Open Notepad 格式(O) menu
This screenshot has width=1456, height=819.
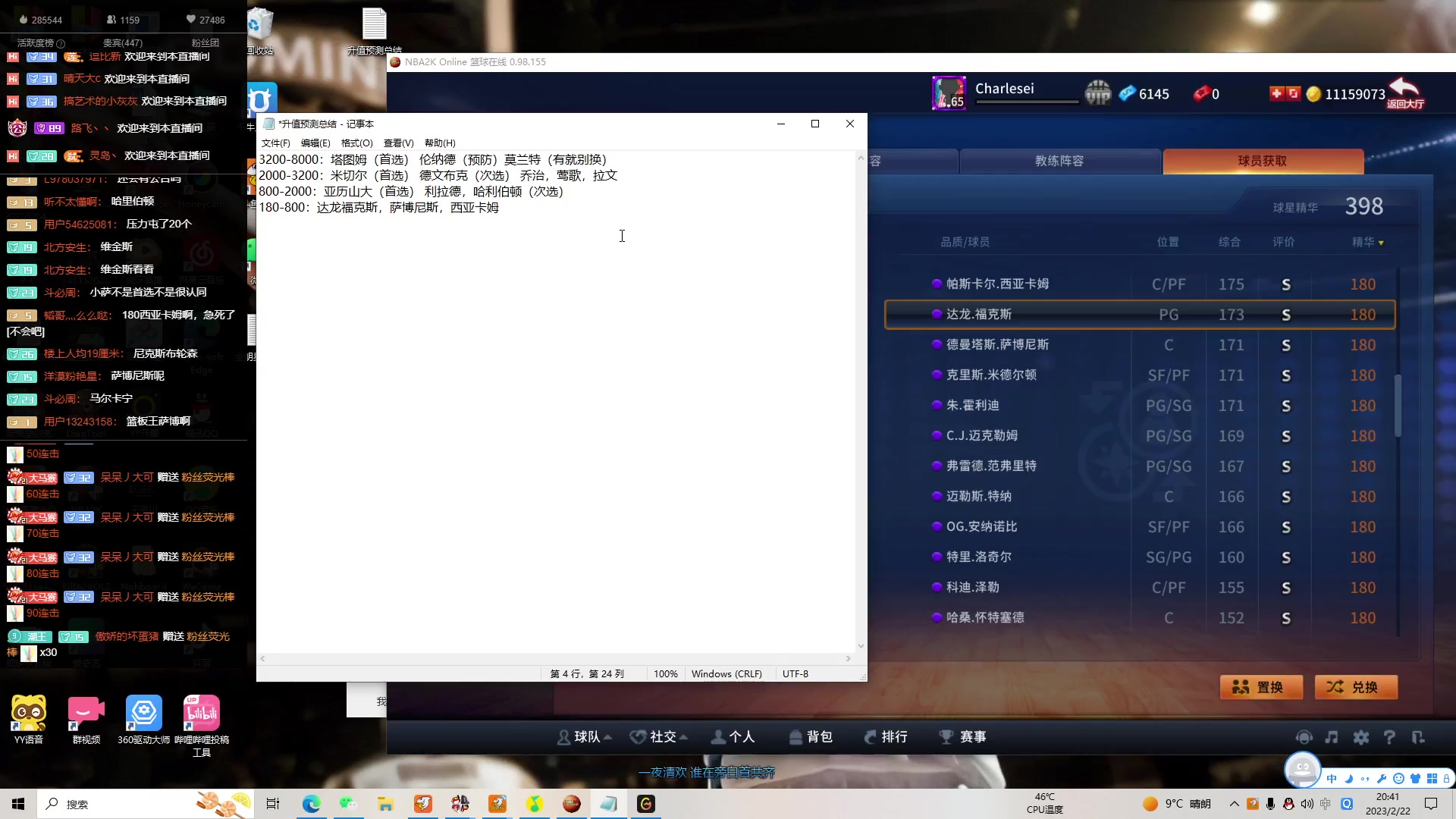356,143
